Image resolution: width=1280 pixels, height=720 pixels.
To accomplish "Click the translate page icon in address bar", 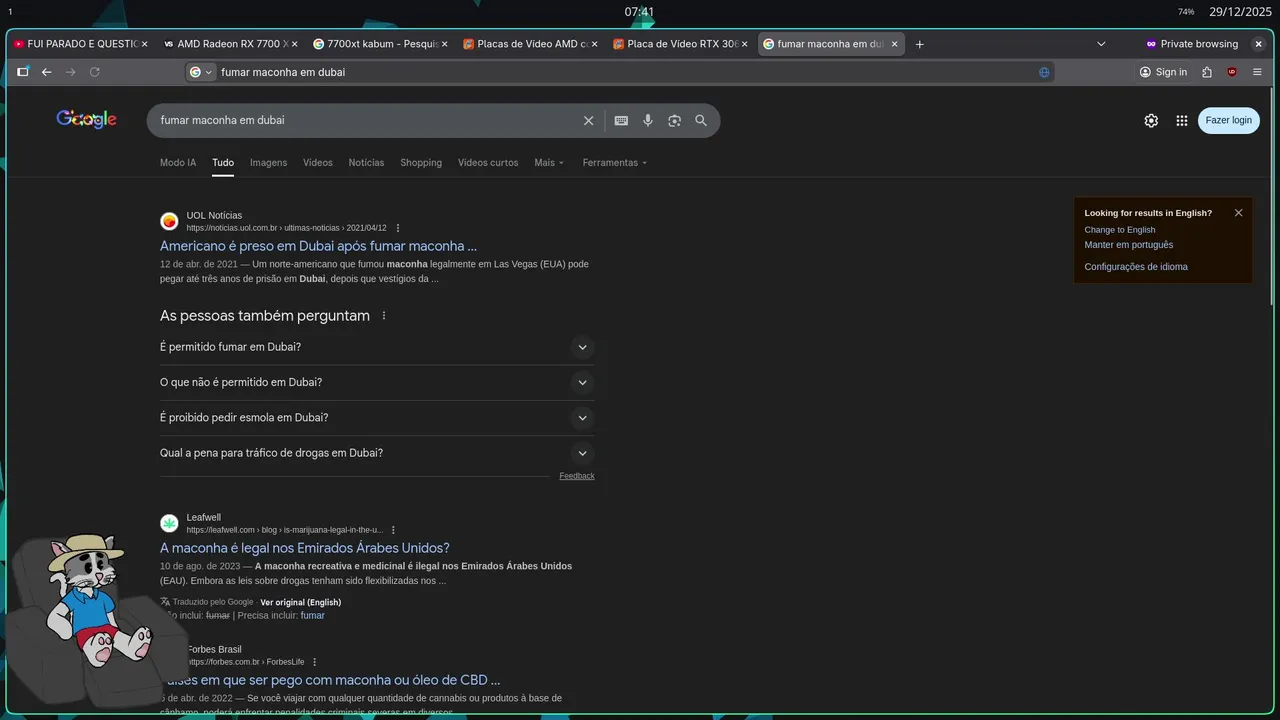I will click(x=1044, y=72).
